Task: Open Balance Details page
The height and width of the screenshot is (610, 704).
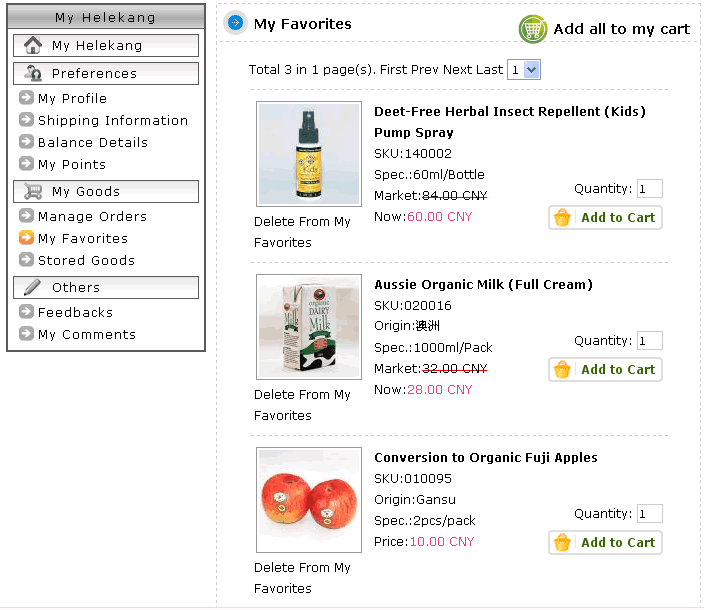Action: tap(92, 142)
